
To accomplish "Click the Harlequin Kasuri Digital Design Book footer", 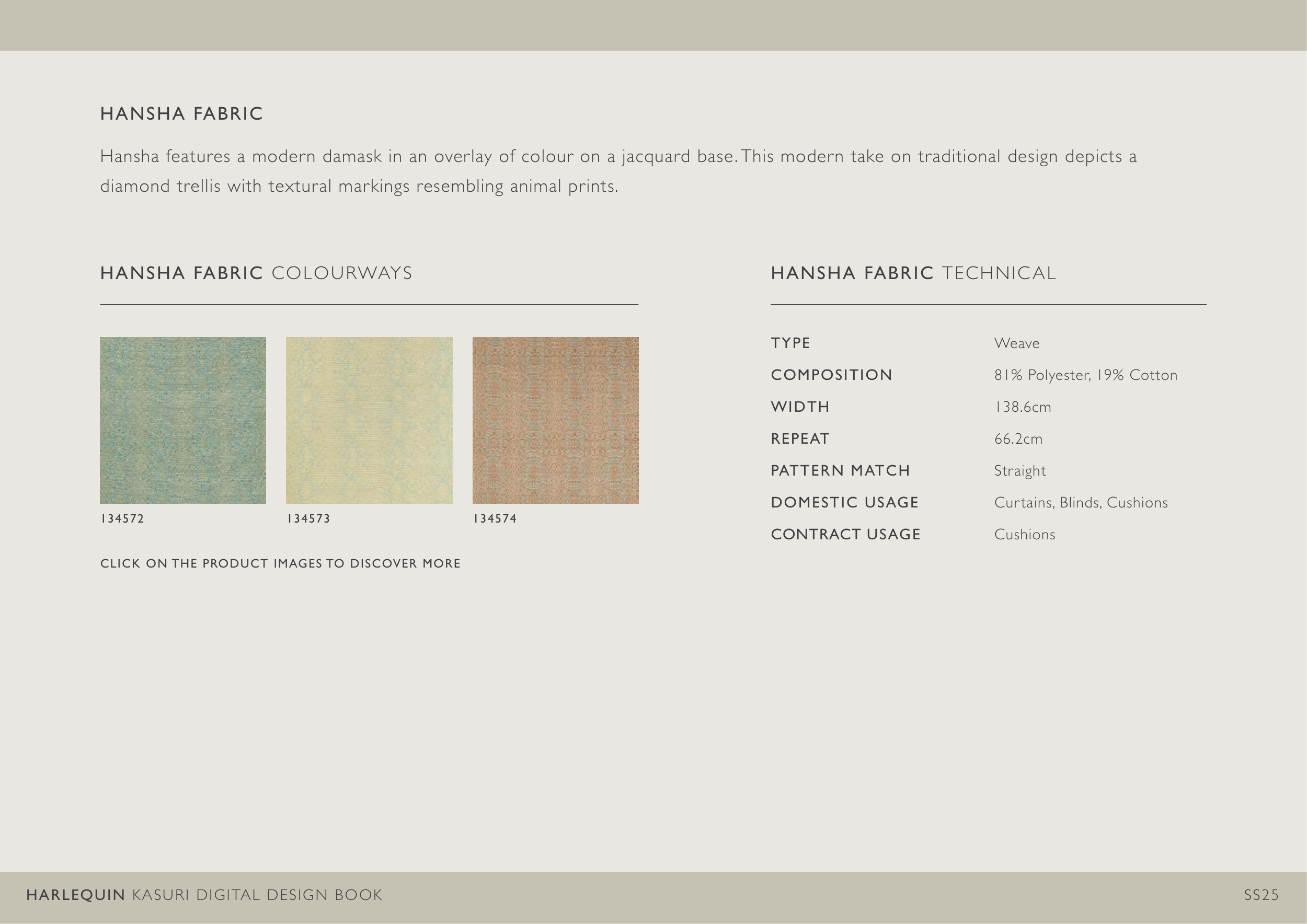I will (204, 895).
